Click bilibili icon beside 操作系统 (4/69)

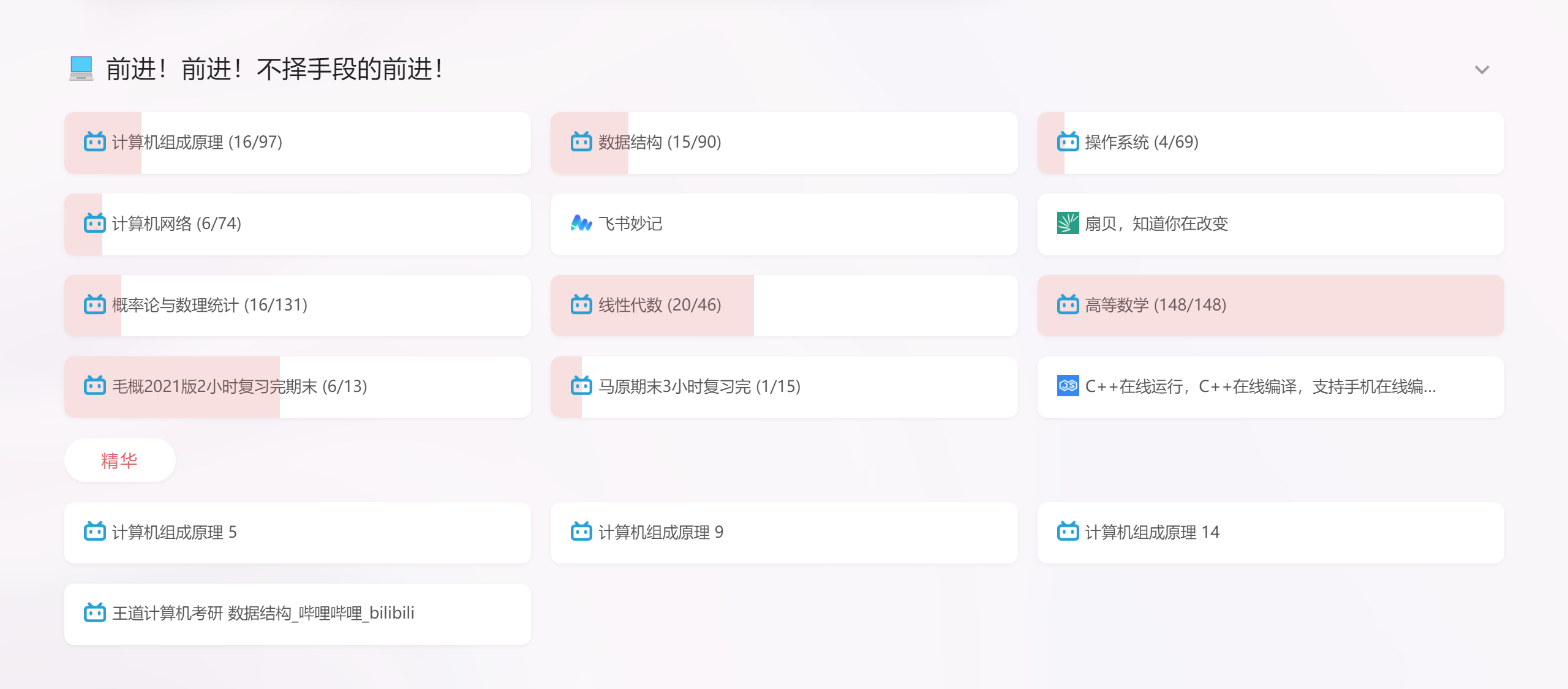[x=1068, y=142]
